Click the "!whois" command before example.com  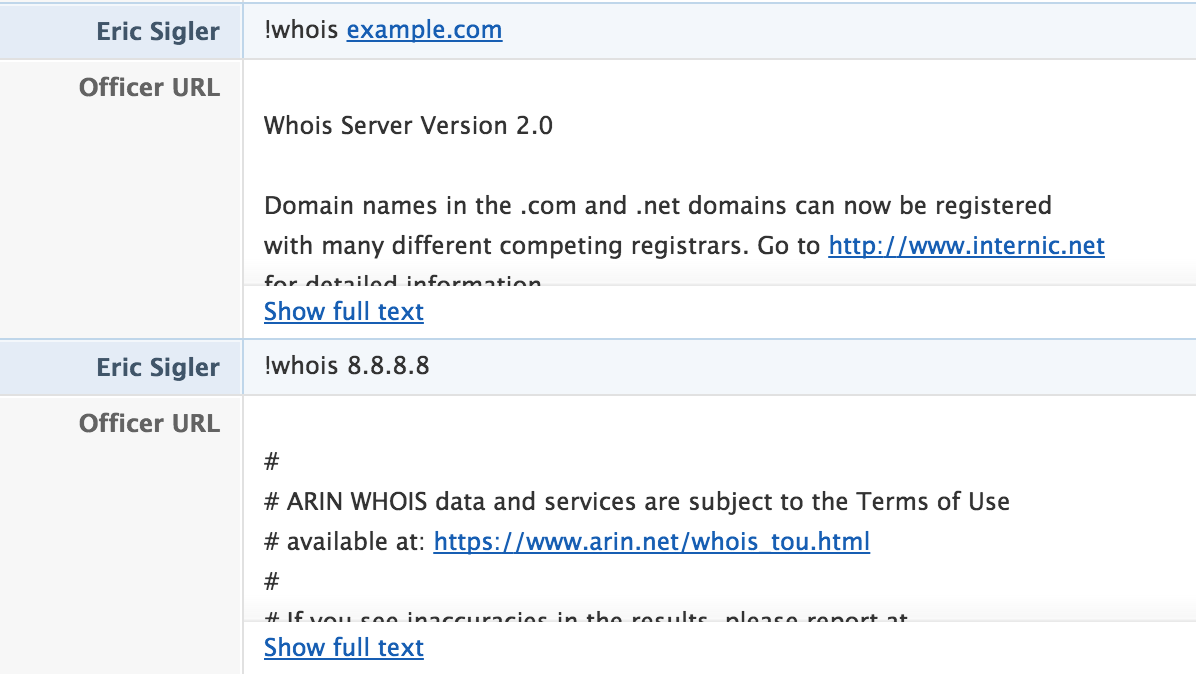pyautogui.click(x=301, y=30)
